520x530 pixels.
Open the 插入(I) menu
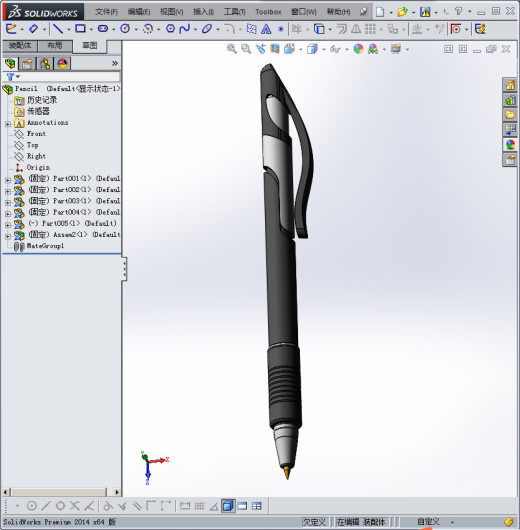coord(203,12)
